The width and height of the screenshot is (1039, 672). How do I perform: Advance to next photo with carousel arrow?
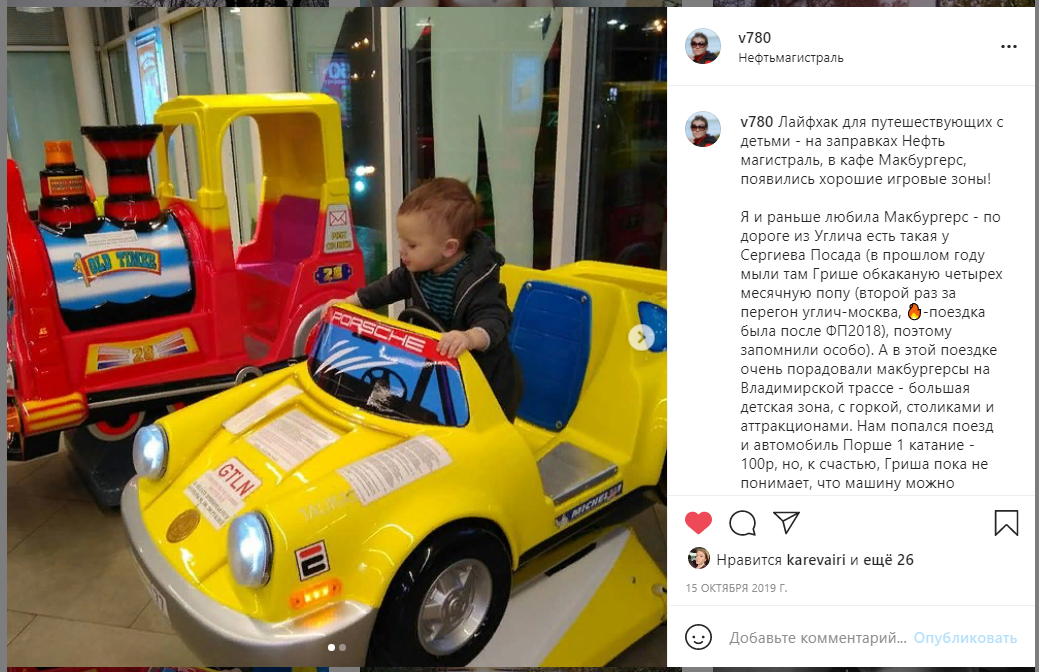click(x=641, y=337)
